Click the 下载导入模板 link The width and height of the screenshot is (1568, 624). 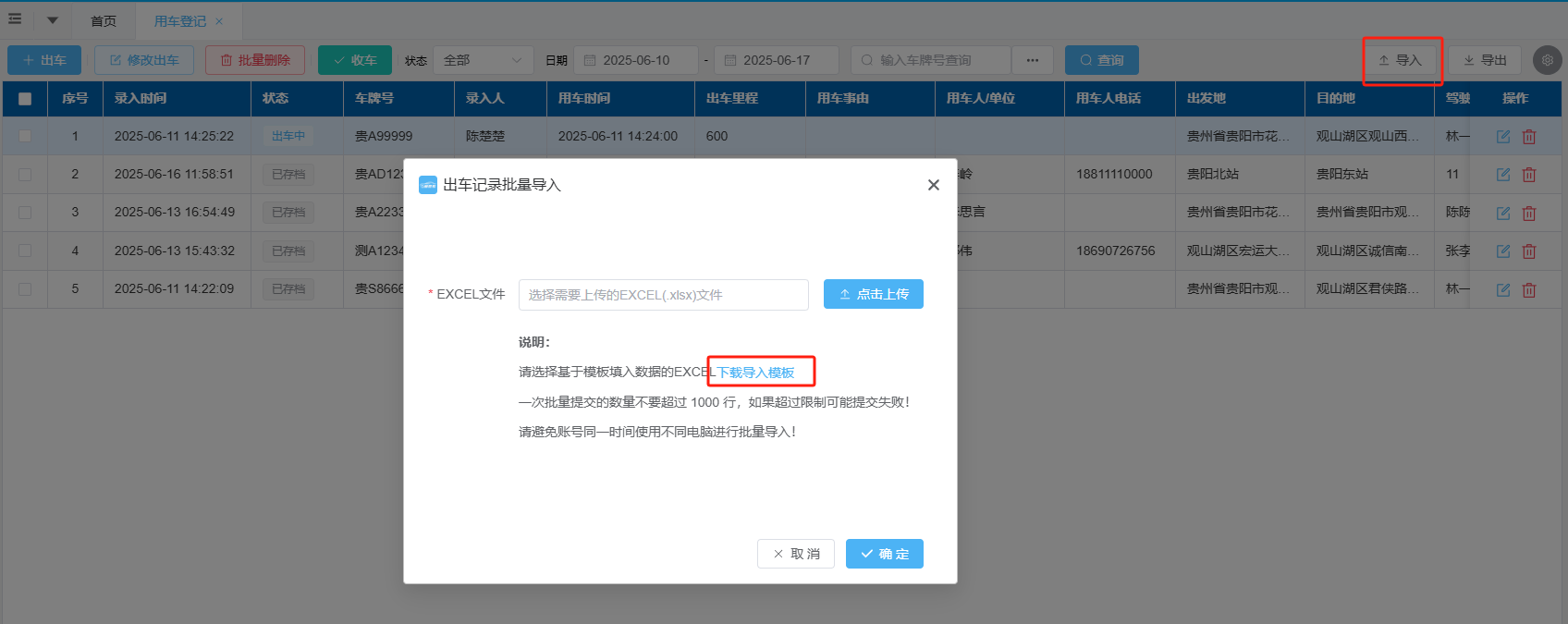pyautogui.click(x=756, y=373)
